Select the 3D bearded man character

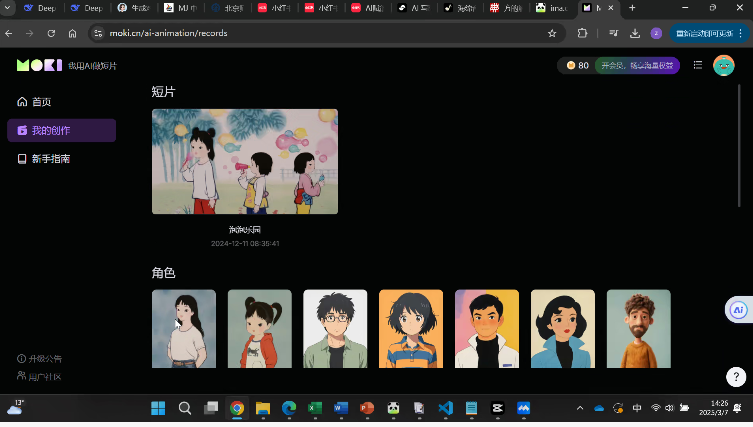click(x=638, y=329)
